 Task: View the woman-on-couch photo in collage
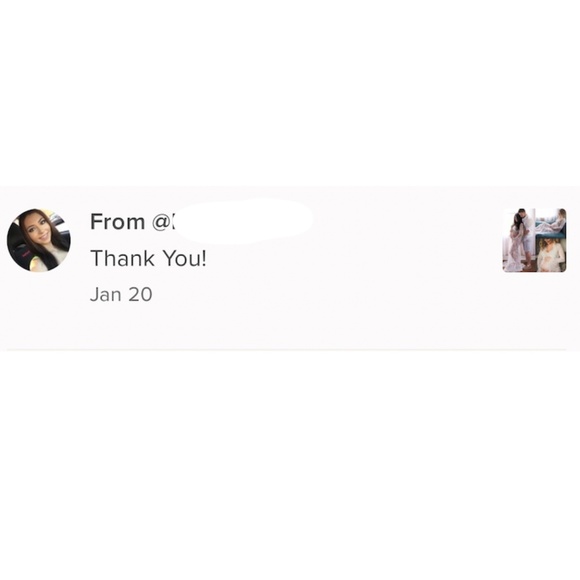click(x=551, y=222)
